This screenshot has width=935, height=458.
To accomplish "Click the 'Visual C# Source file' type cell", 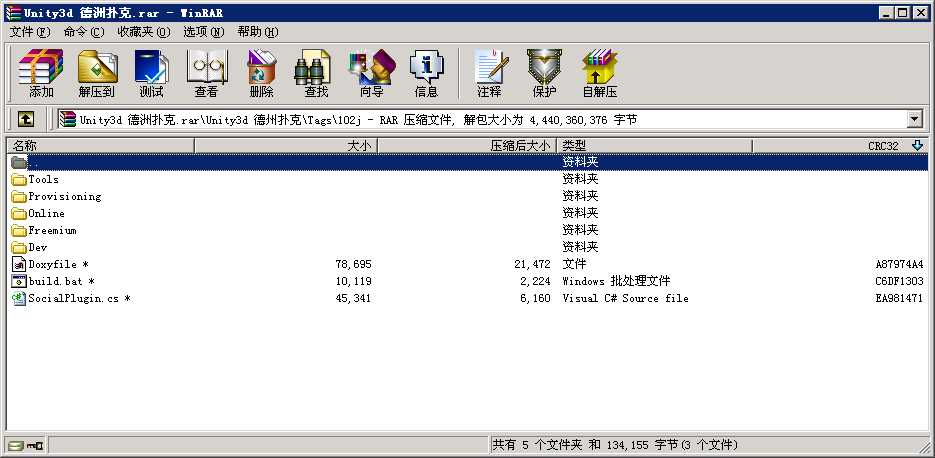I will coord(625,298).
